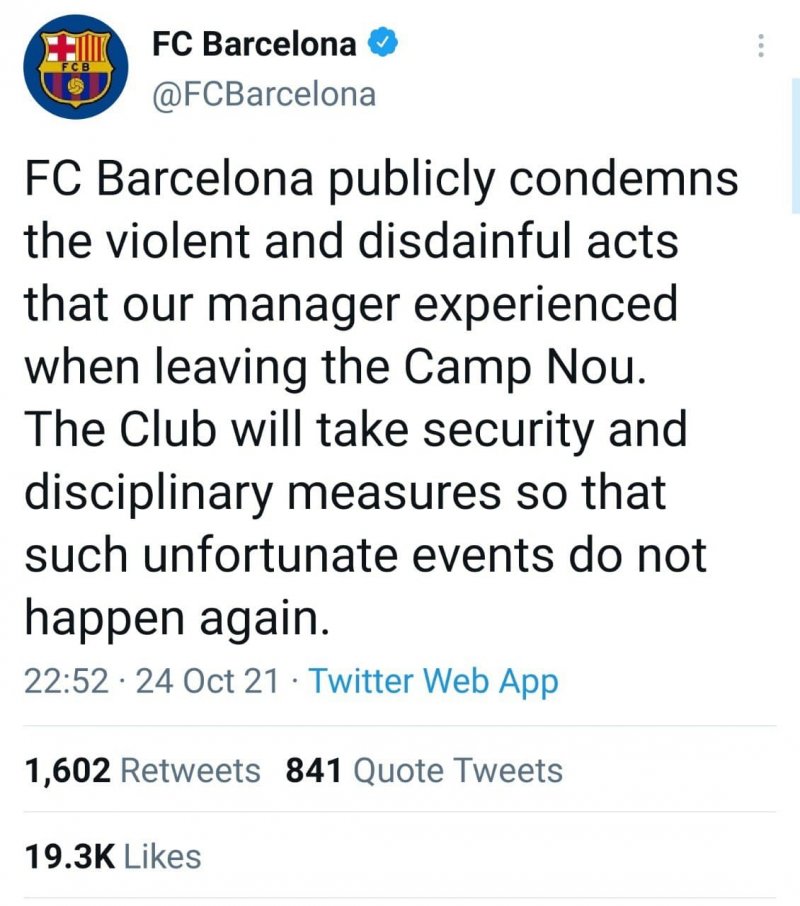Open the @FCBarcelona handle link
This screenshot has height=906, width=800.
pyautogui.click(x=264, y=94)
